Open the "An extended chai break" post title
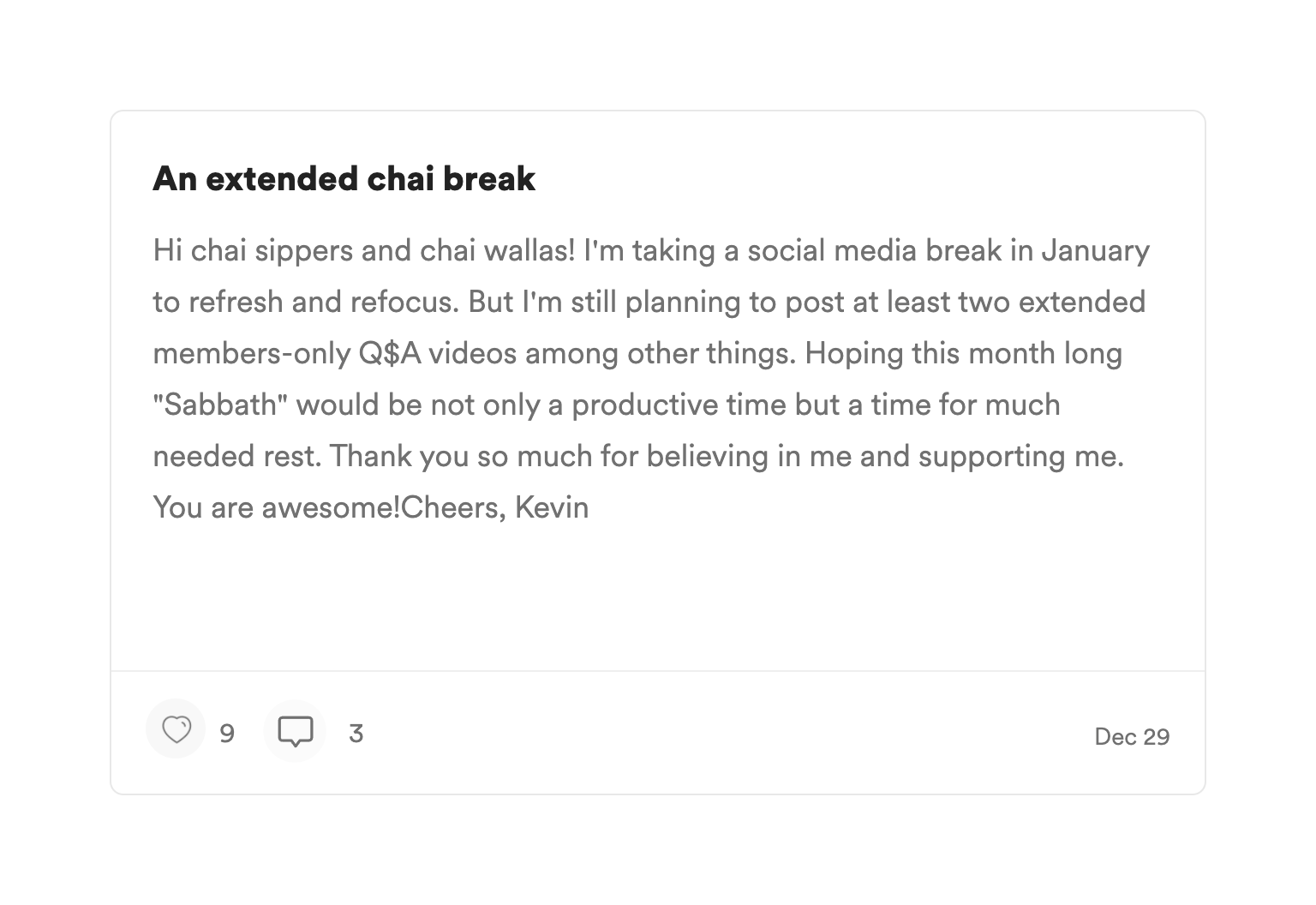This screenshot has height=905, width=1316. tap(344, 178)
